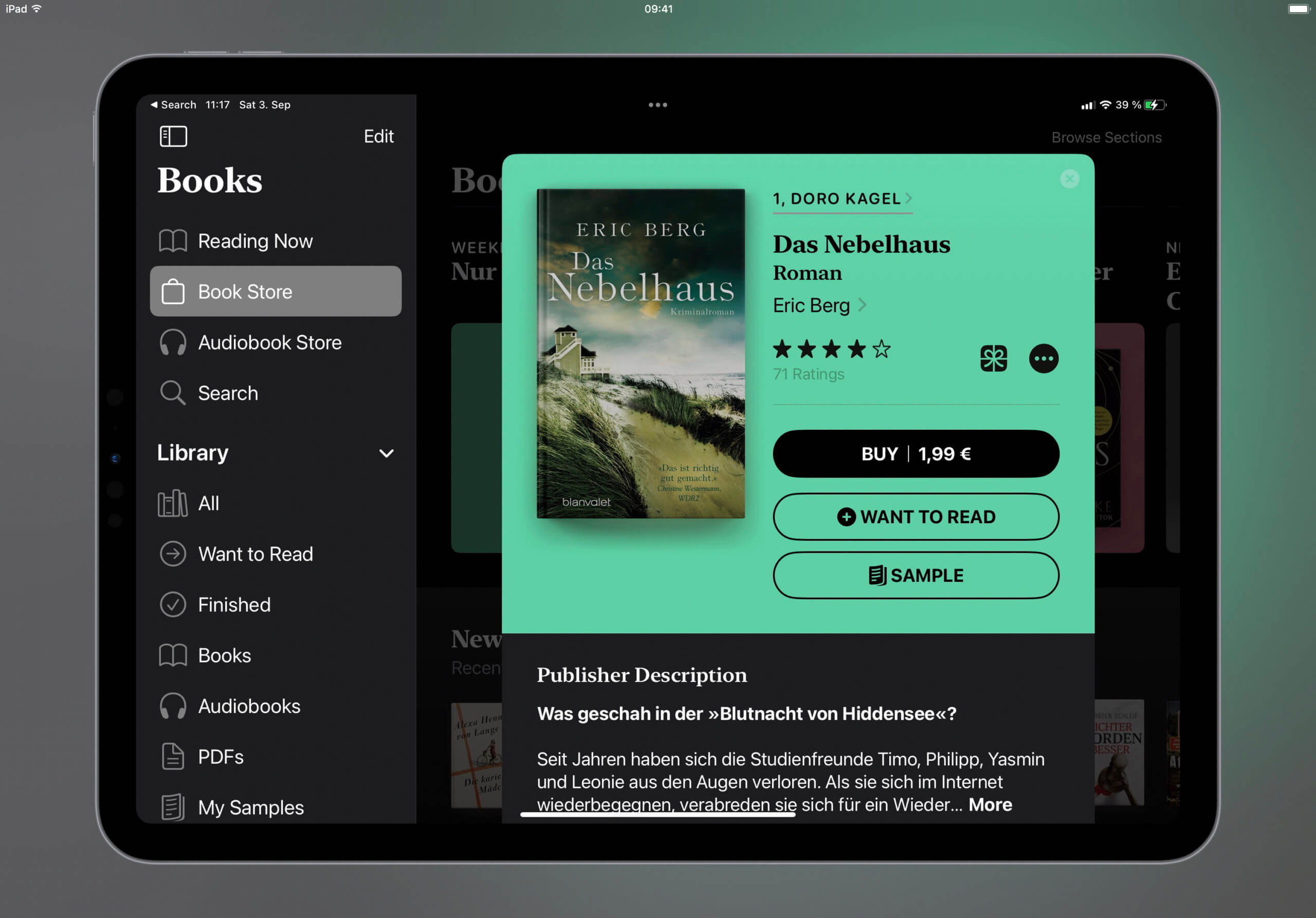The width and height of the screenshot is (1316, 918).
Task: Tap the star rating row
Action: tap(831, 349)
